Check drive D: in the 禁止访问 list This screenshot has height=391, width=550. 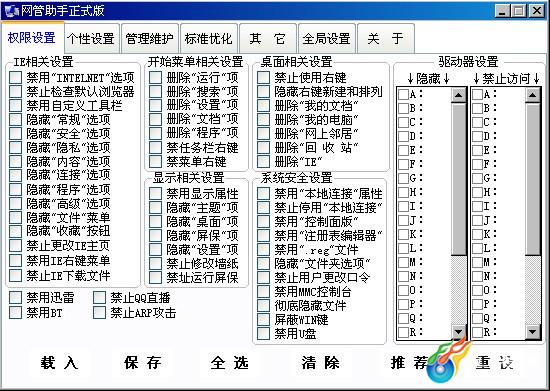pyautogui.click(x=477, y=136)
